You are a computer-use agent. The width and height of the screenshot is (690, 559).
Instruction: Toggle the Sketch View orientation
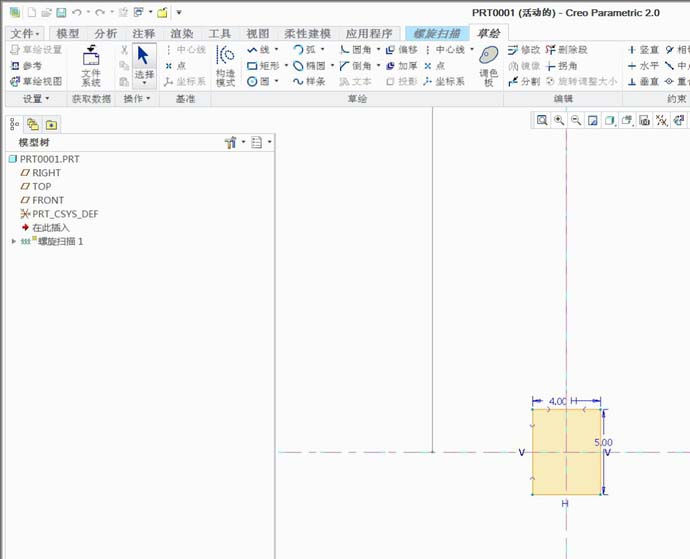36,82
